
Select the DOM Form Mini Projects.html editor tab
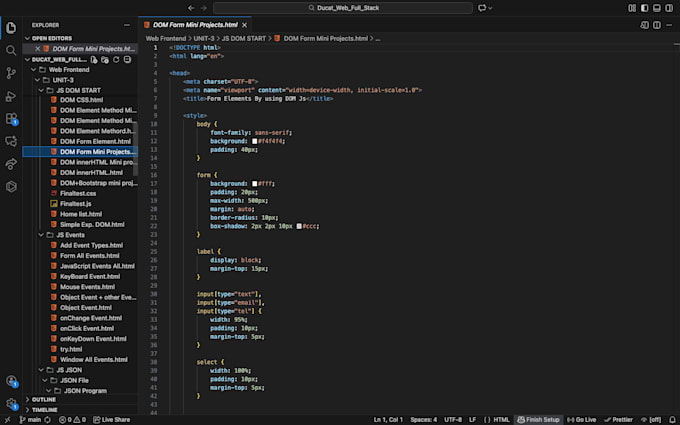pos(195,25)
